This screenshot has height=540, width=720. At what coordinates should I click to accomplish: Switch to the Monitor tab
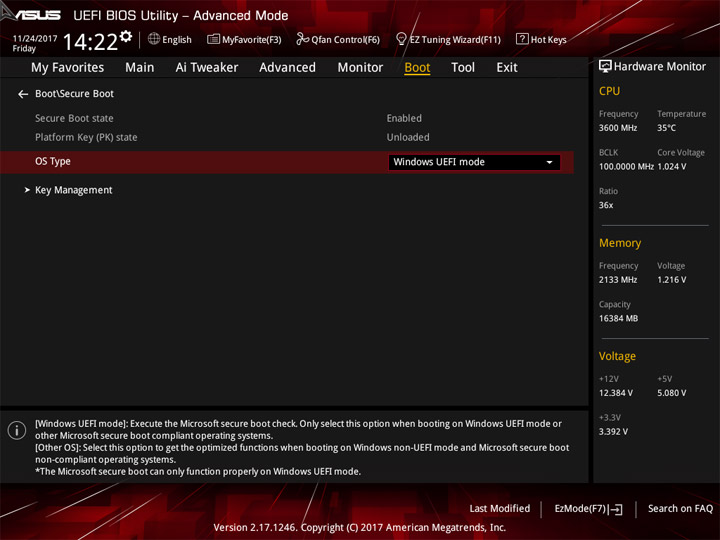click(x=360, y=68)
